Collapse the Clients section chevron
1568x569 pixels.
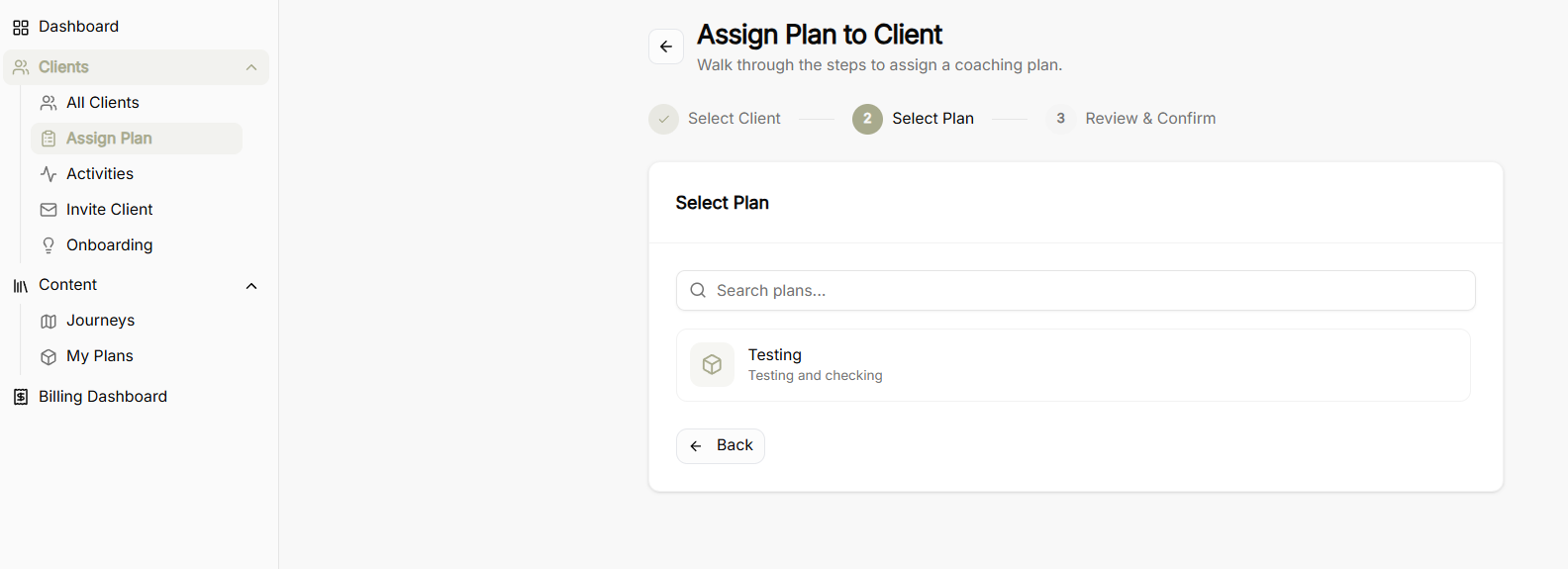[x=251, y=67]
